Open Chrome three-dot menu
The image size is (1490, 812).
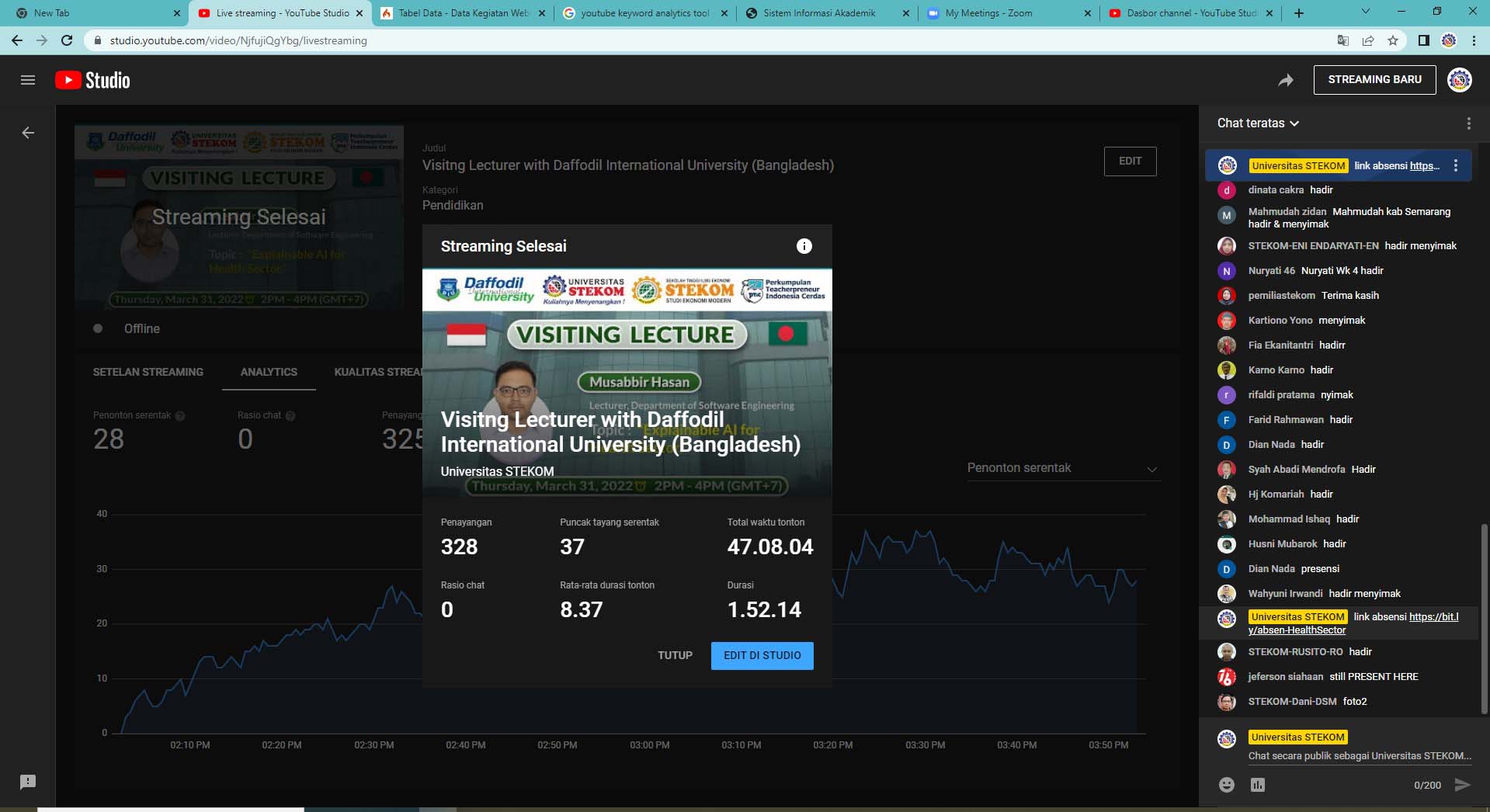[1474, 40]
